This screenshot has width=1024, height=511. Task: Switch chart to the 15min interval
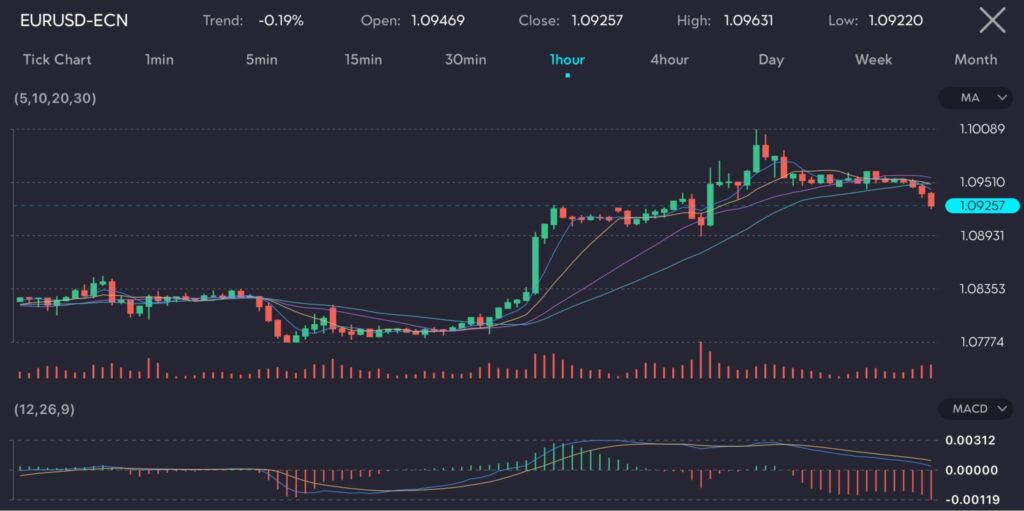point(363,59)
